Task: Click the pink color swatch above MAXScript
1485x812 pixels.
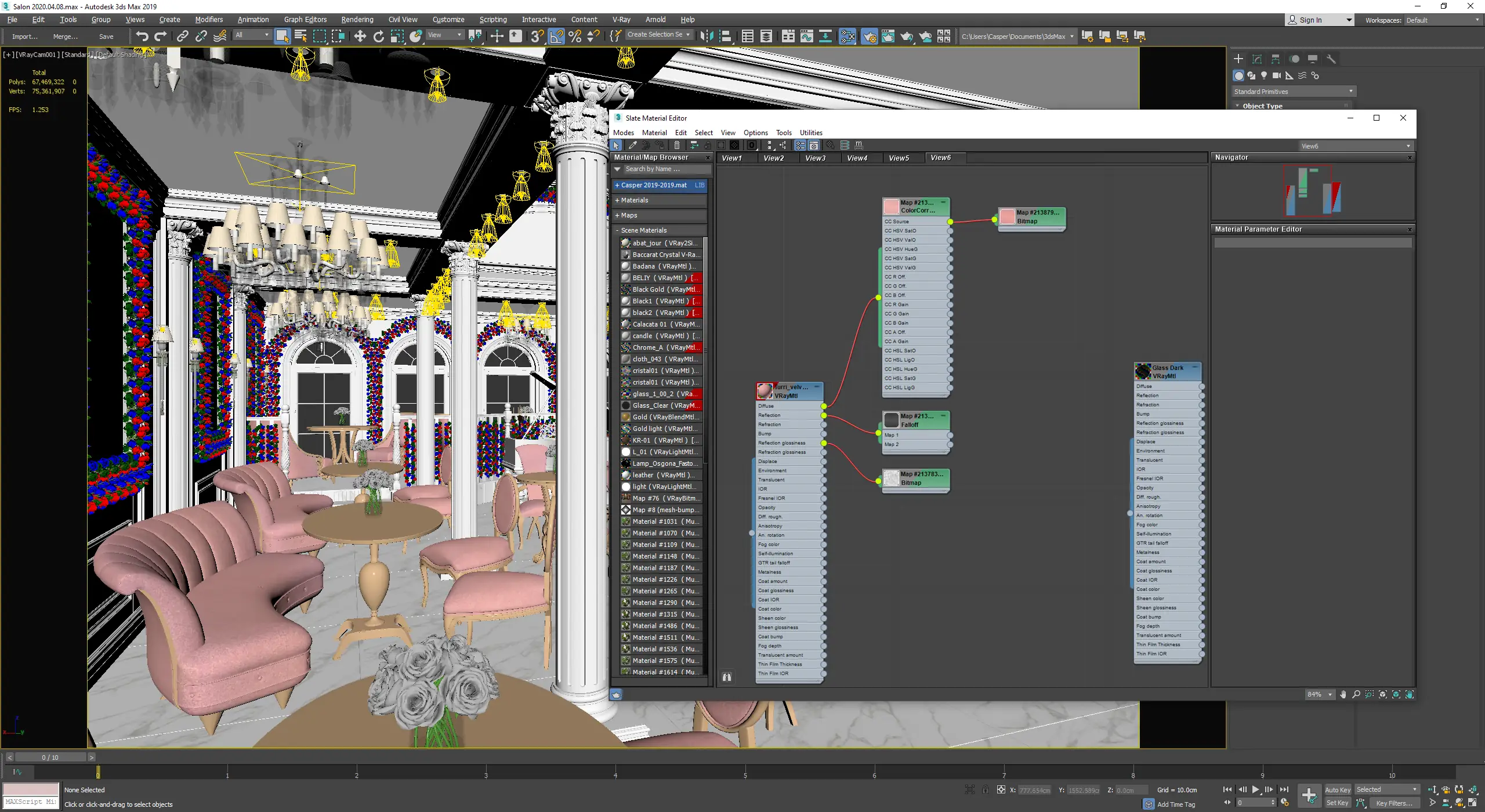Action: (31, 789)
